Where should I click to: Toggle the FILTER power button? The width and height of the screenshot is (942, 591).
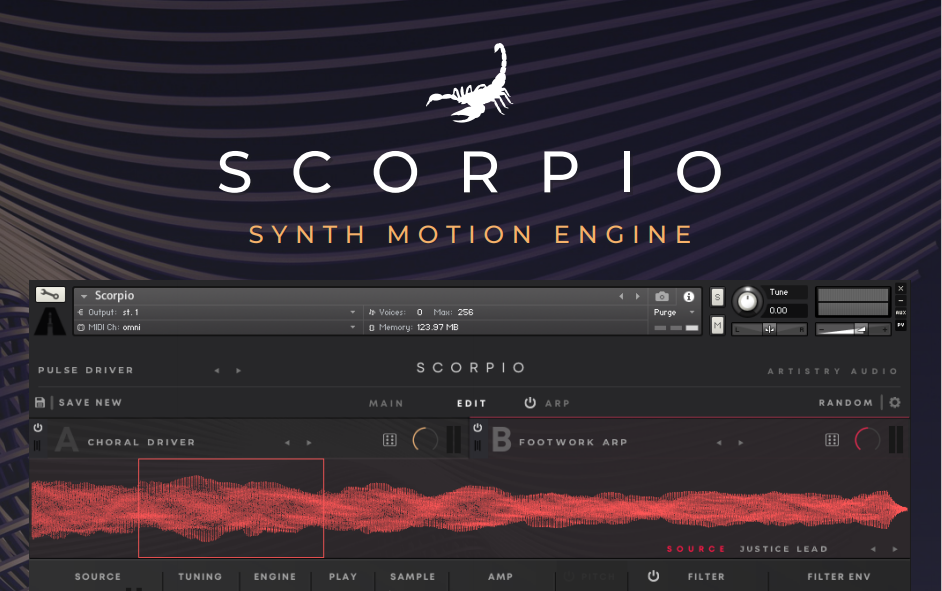pyautogui.click(x=654, y=576)
